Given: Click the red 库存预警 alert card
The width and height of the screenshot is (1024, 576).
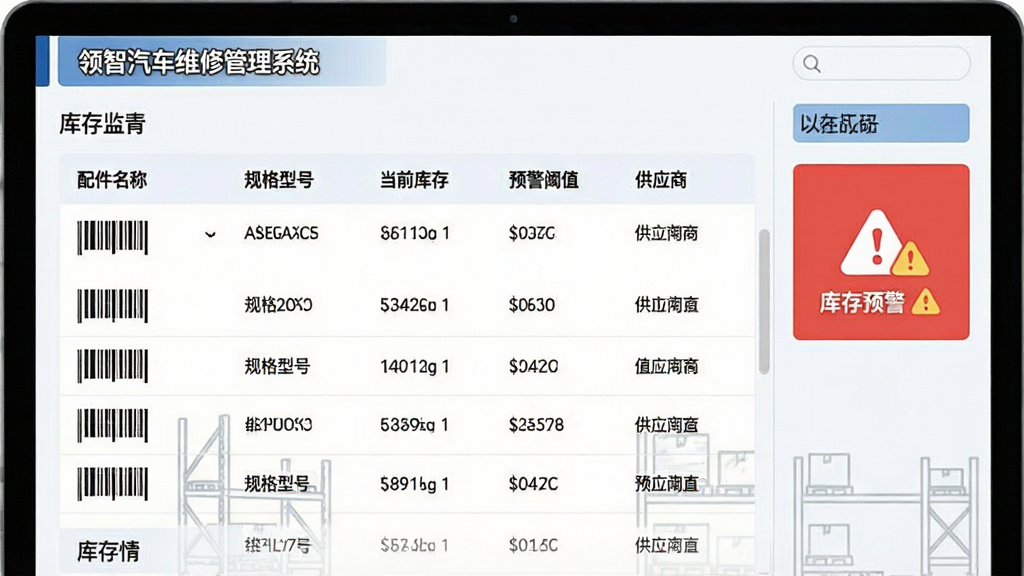Looking at the screenshot, I should point(881,252).
